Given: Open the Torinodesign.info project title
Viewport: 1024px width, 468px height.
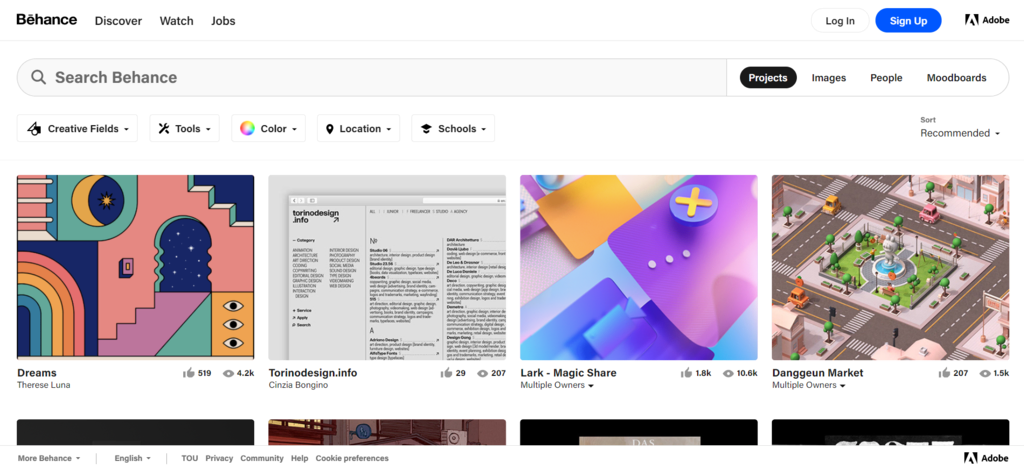Looking at the screenshot, I should coord(313,373).
